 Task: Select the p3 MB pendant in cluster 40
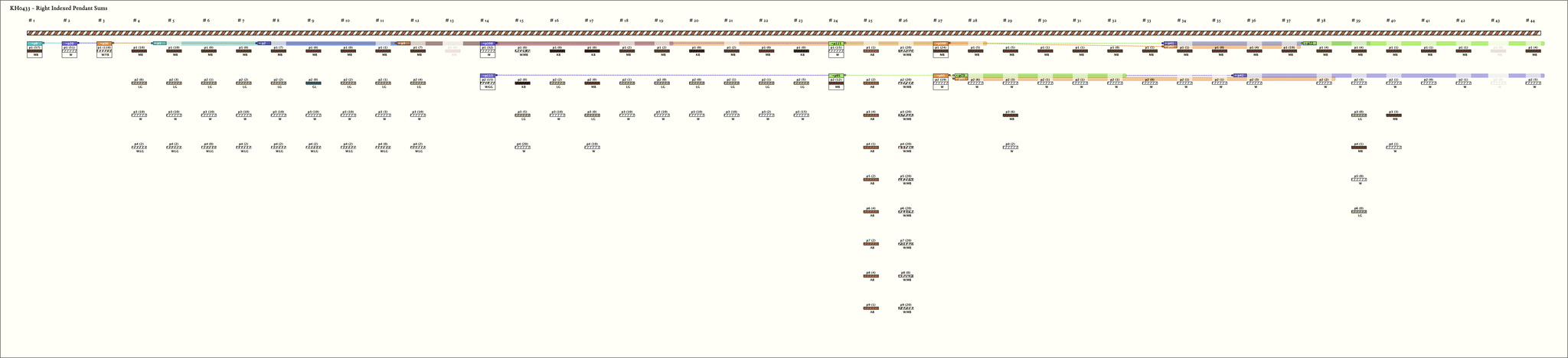pos(1394,116)
